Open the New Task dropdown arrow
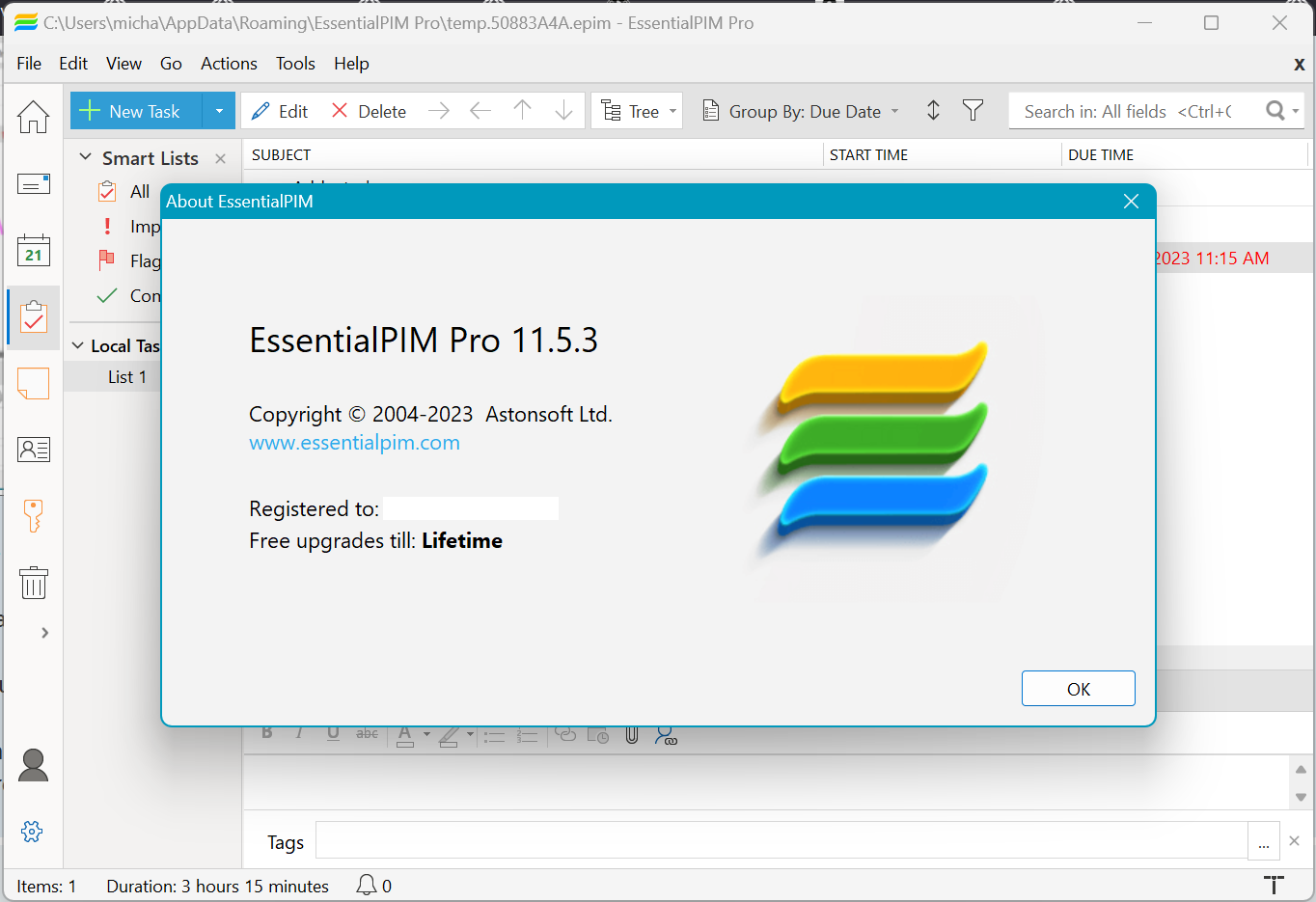Viewport: 1316px width, 902px height. pyautogui.click(x=219, y=111)
